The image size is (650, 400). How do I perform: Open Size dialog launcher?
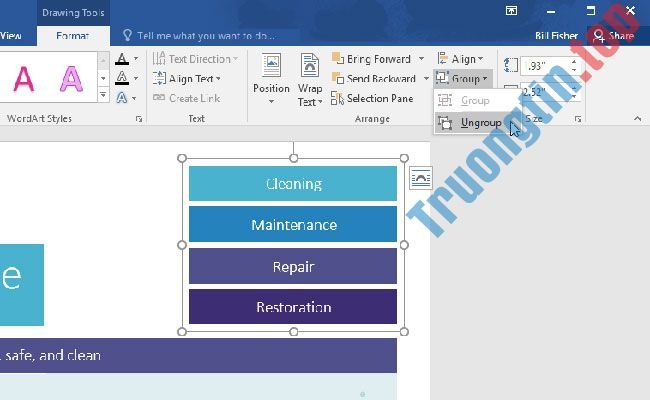(x=578, y=119)
